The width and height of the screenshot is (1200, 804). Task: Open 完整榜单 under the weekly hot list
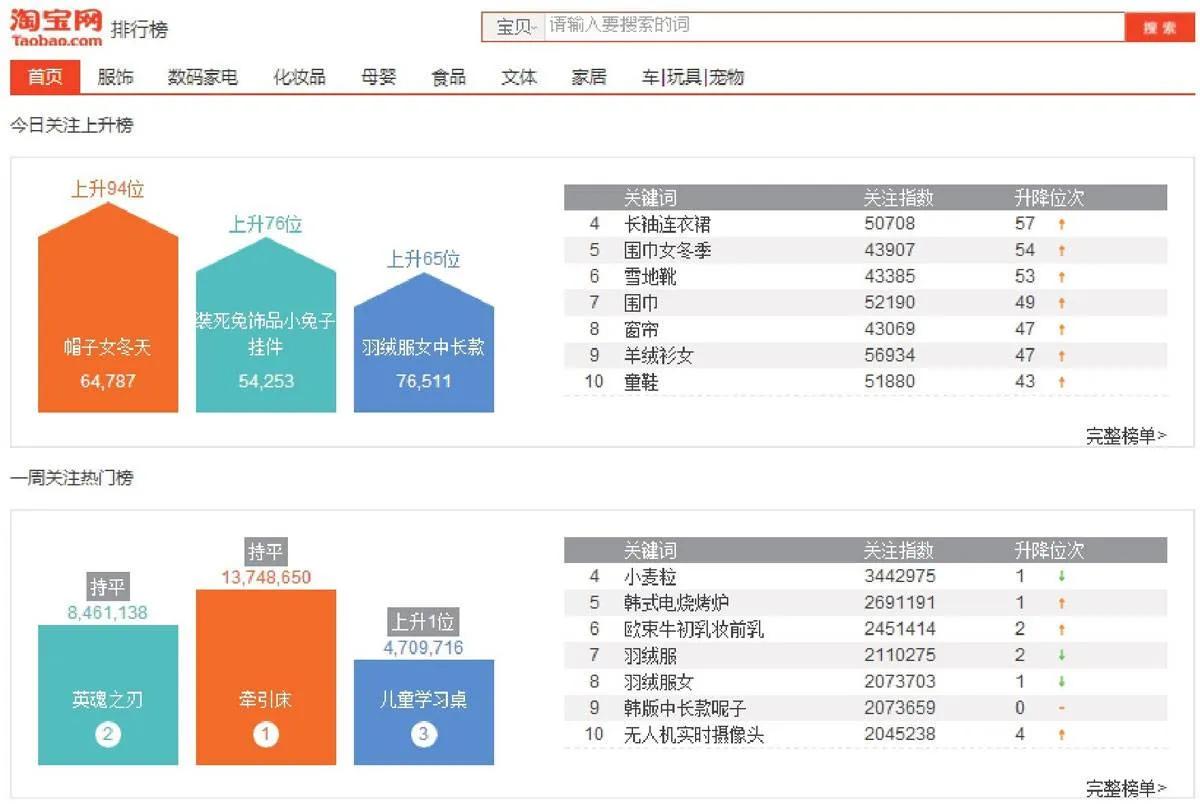tap(1128, 789)
